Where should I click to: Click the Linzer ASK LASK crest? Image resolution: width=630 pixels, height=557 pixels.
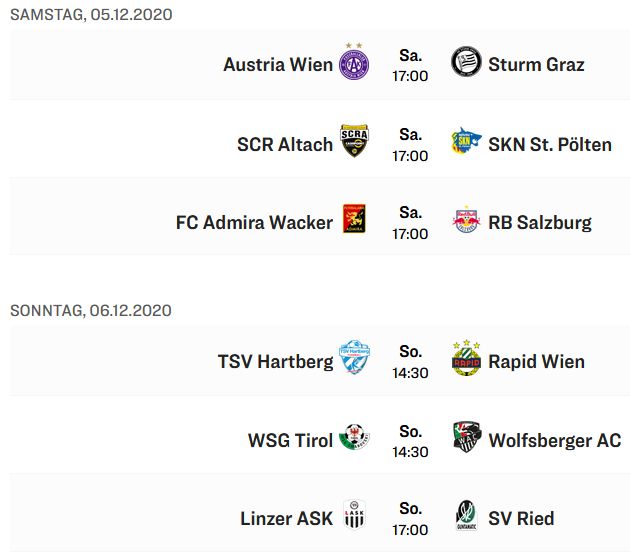pyautogui.click(x=354, y=515)
